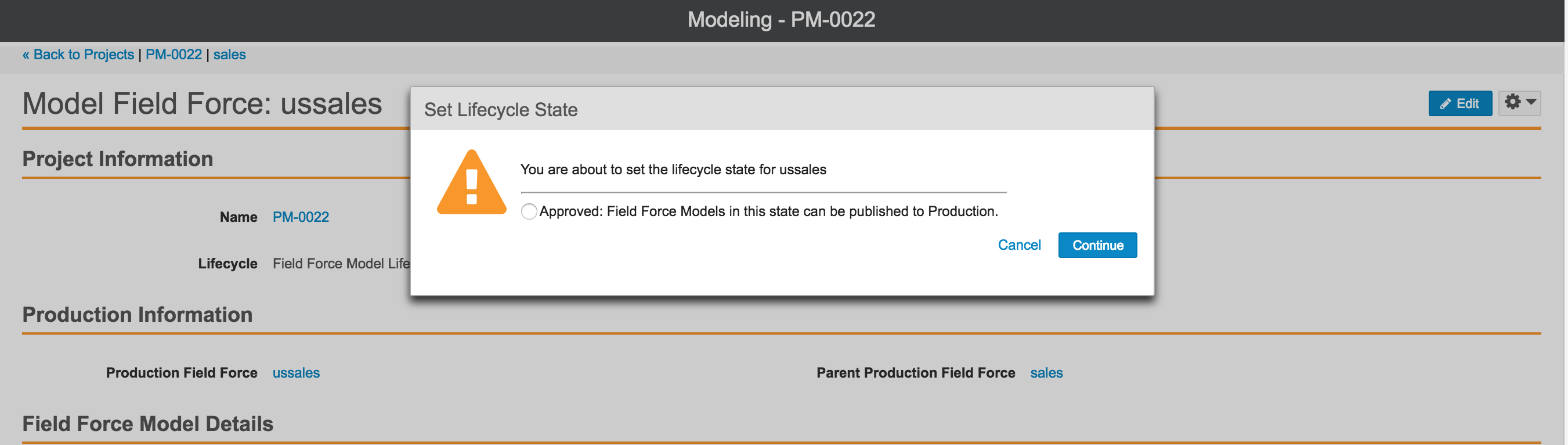This screenshot has width=1568, height=445.
Task: Click the orange warning triangle icon
Action: 472,182
